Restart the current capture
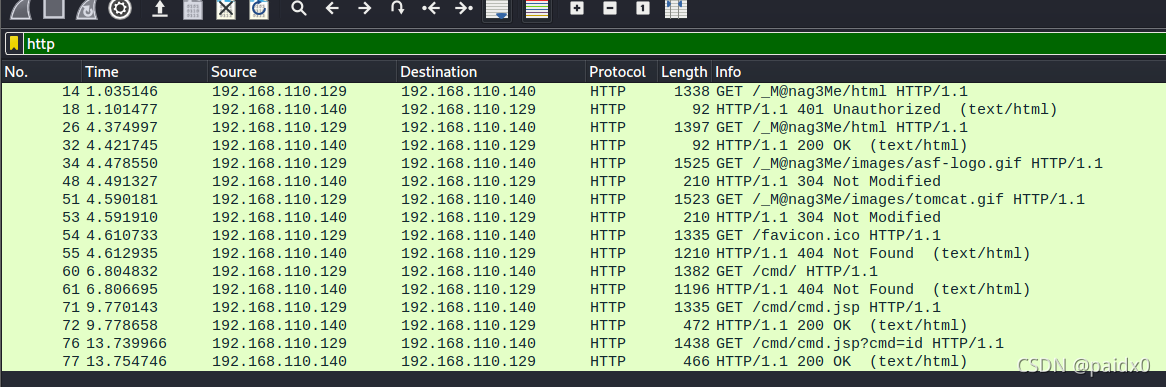Screen dimensions: 1166x387 (x=88, y=9)
